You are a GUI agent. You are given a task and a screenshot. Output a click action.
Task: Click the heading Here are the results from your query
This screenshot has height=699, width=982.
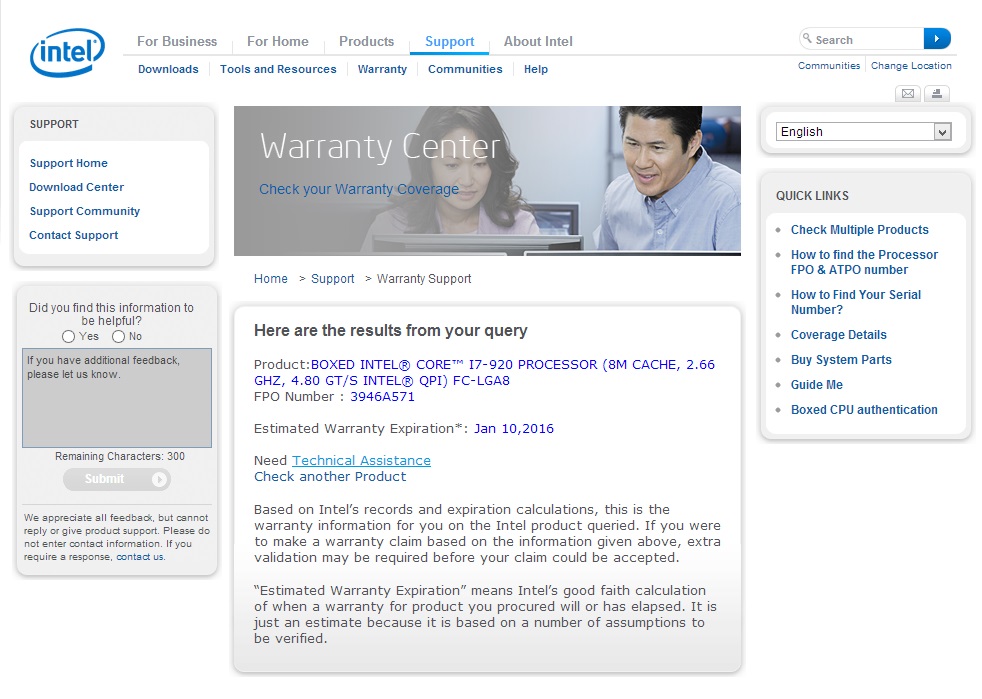(391, 331)
